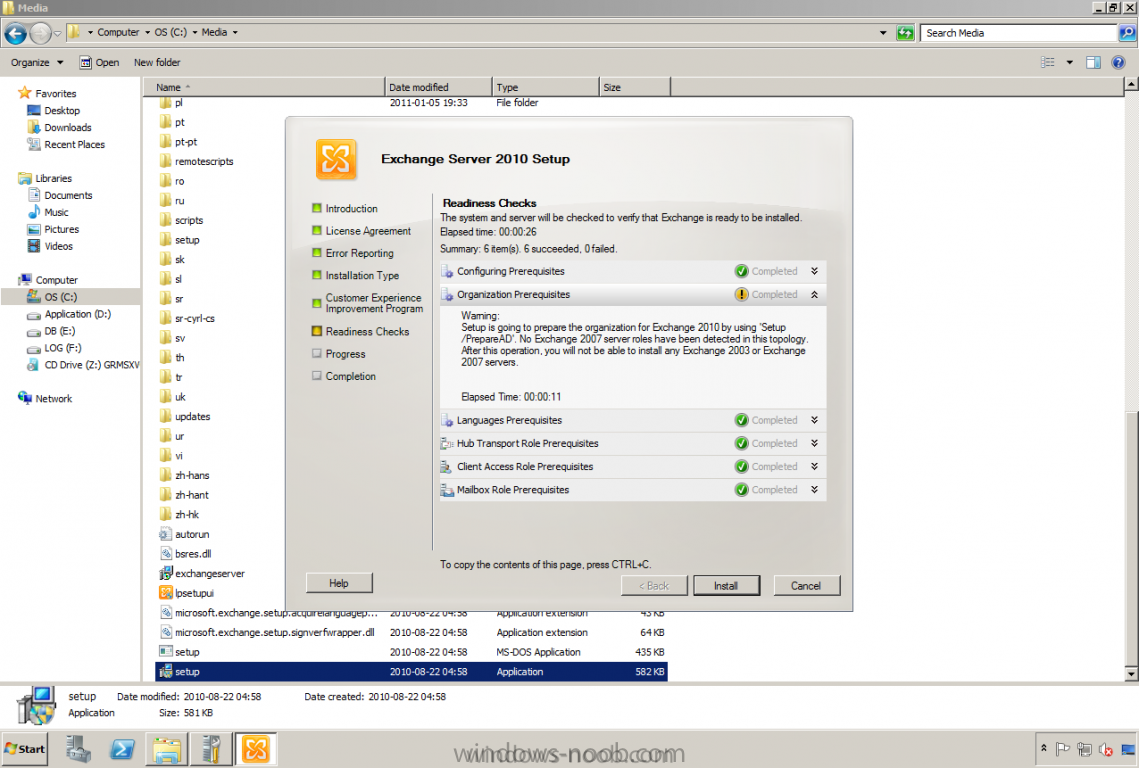Click the disabled Back button
This screenshot has width=1139, height=768.
coord(654,586)
